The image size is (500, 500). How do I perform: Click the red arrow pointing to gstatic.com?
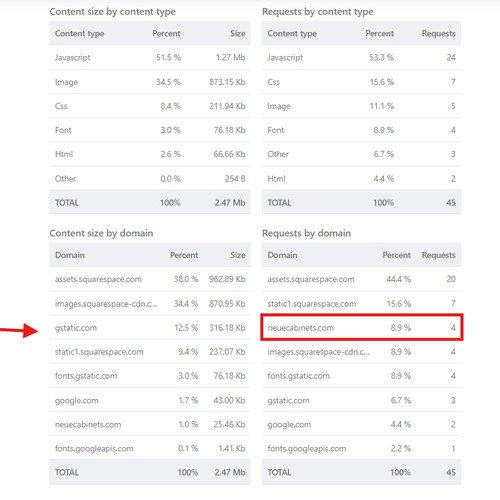pos(19,331)
